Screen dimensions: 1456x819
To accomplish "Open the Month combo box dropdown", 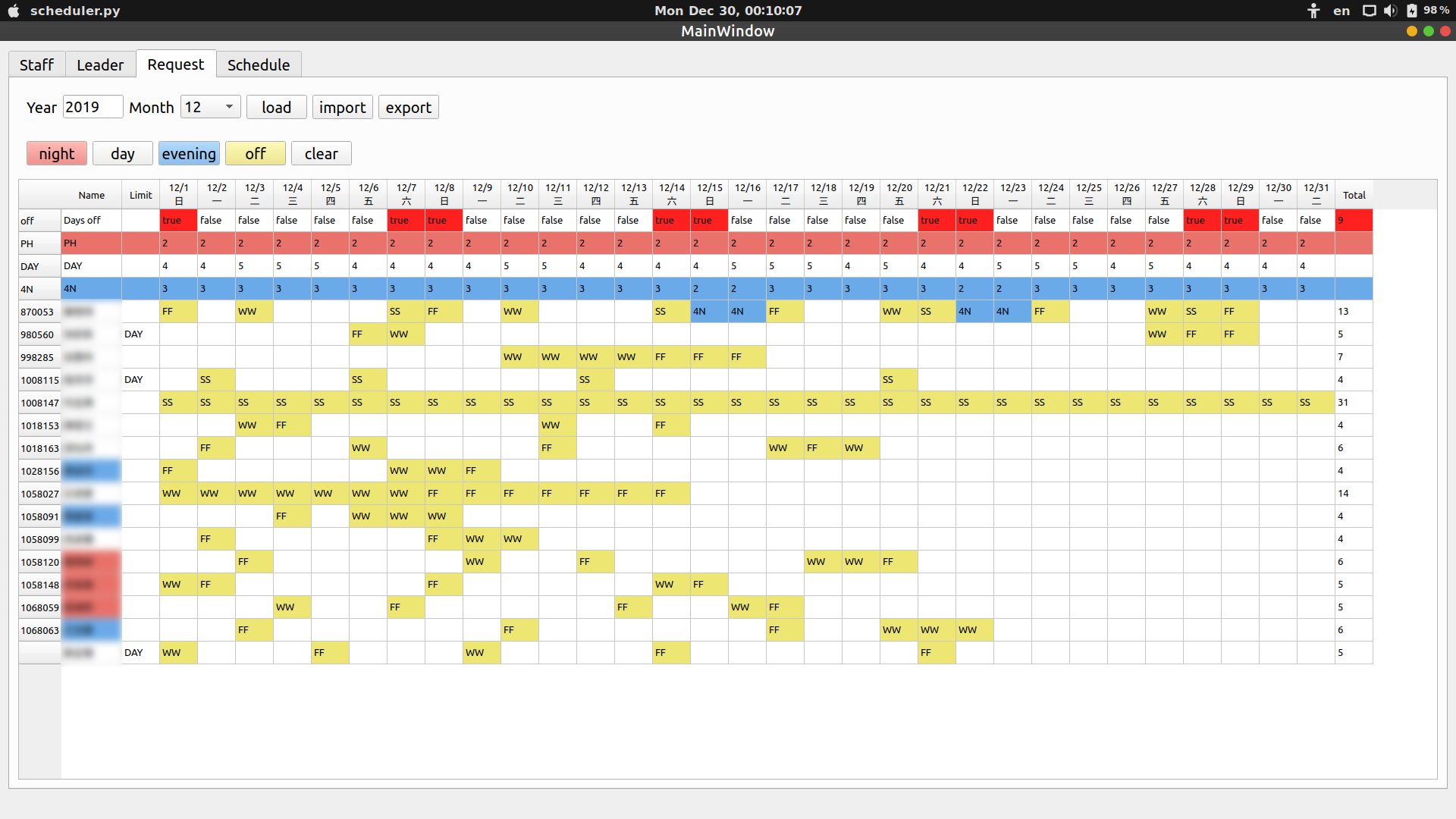I will coord(211,107).
